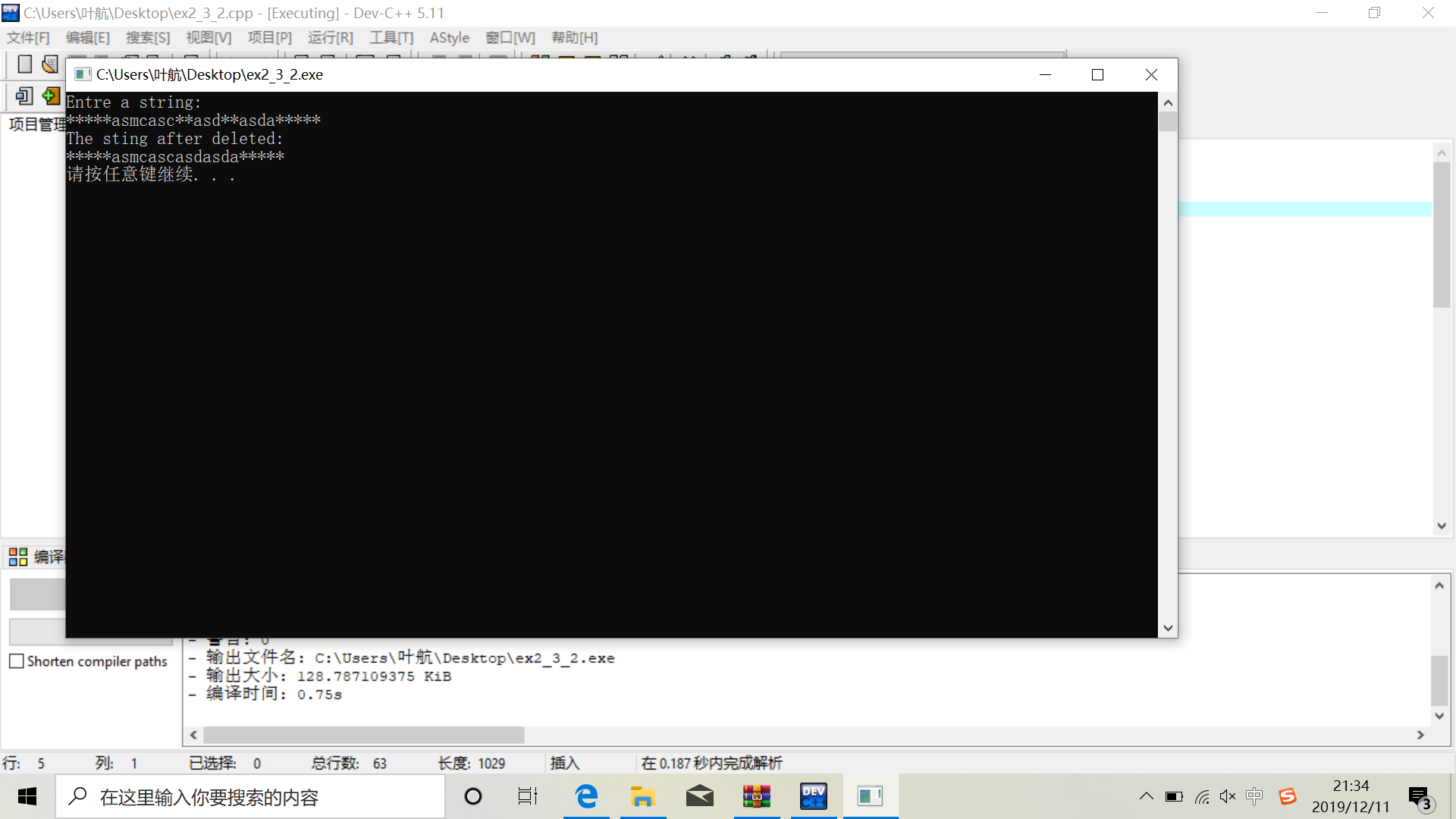Viewport: 1456px width, 819px height.
Task: Click the Open file toolbar icon
Action: click(x=50, y=64)
